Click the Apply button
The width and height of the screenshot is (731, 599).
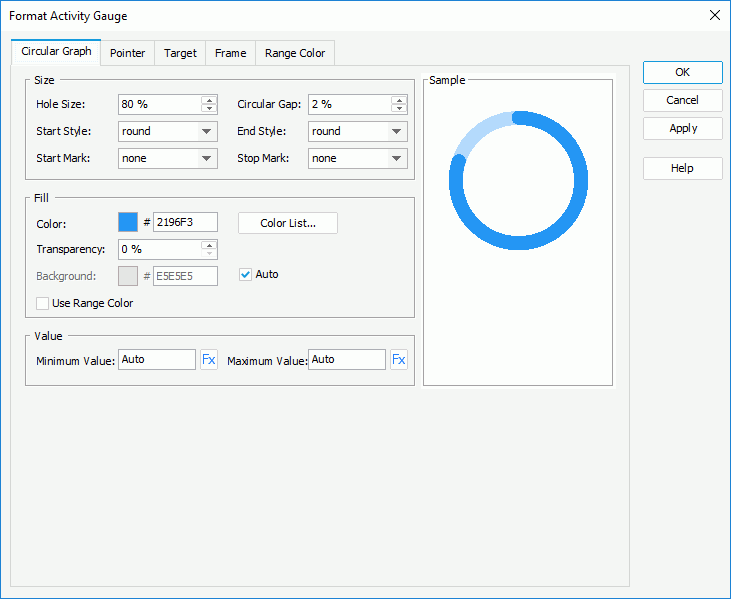click(683, 128)
